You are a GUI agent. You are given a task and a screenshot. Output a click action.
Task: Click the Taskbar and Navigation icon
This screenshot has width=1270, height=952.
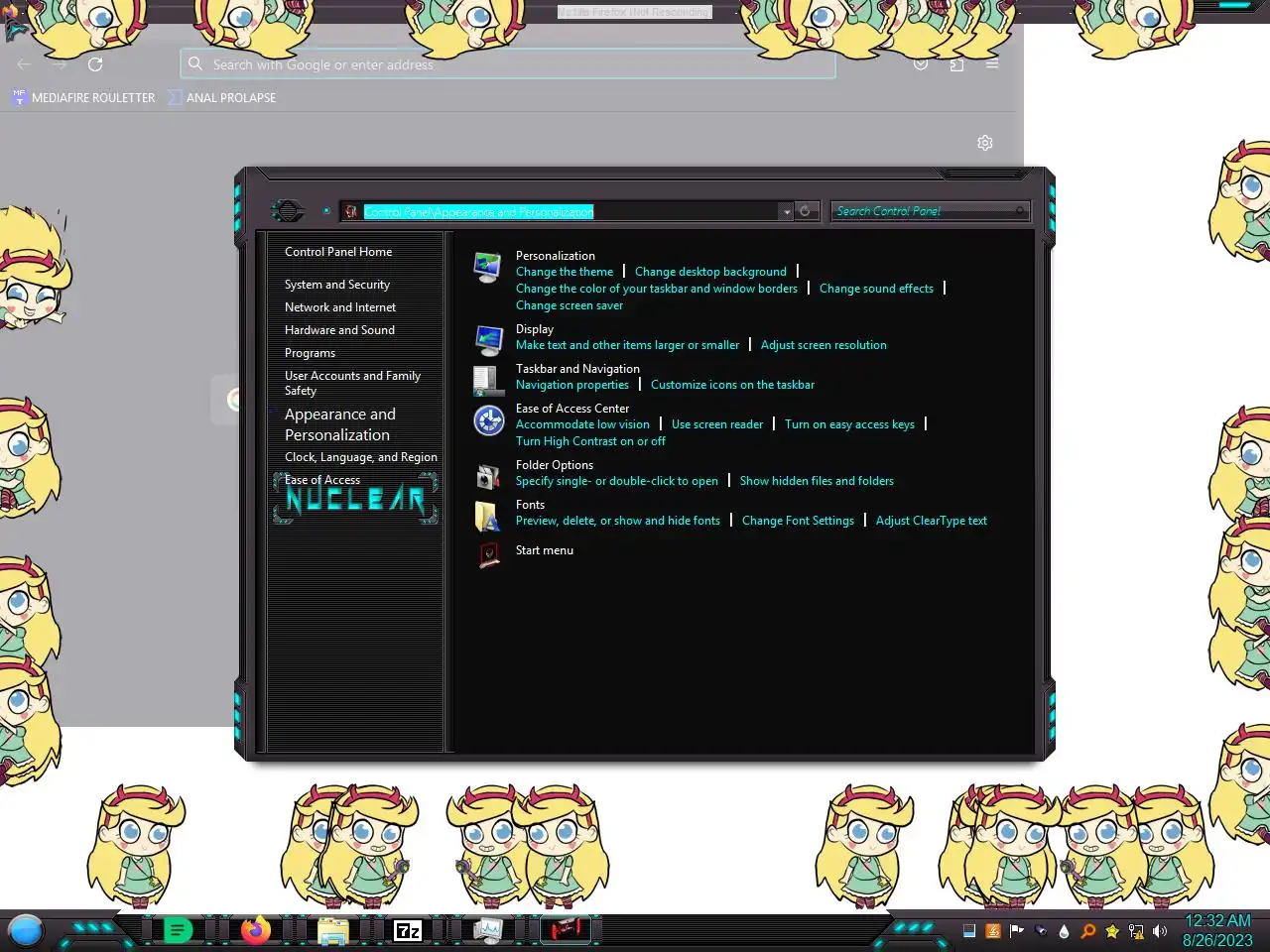tap(487, 381)
